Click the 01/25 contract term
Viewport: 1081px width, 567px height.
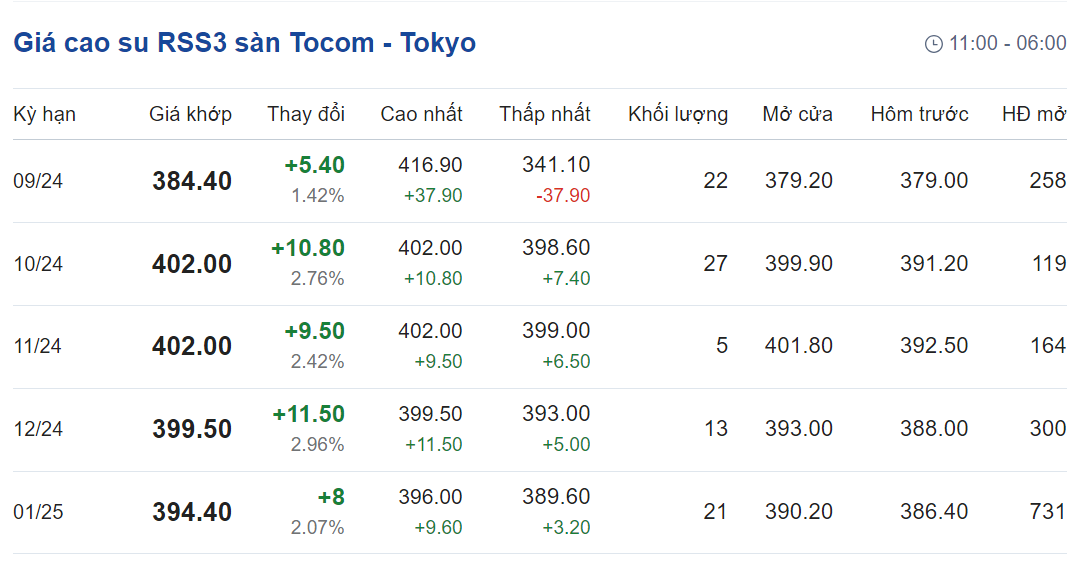click(x=38, y=513)
